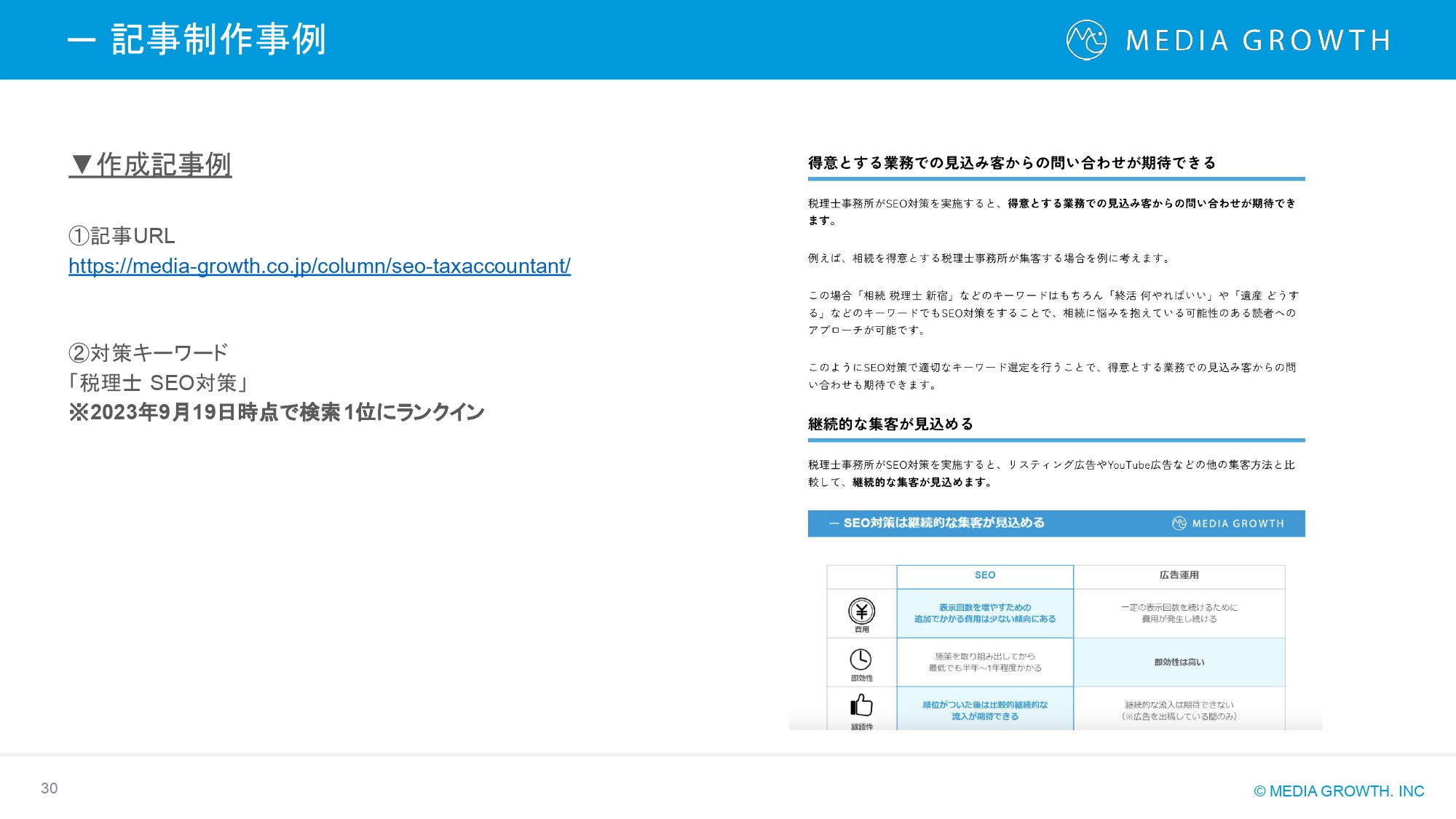
Task: Expand the 継続的な集客が見込める section
Action: [892, 423]
